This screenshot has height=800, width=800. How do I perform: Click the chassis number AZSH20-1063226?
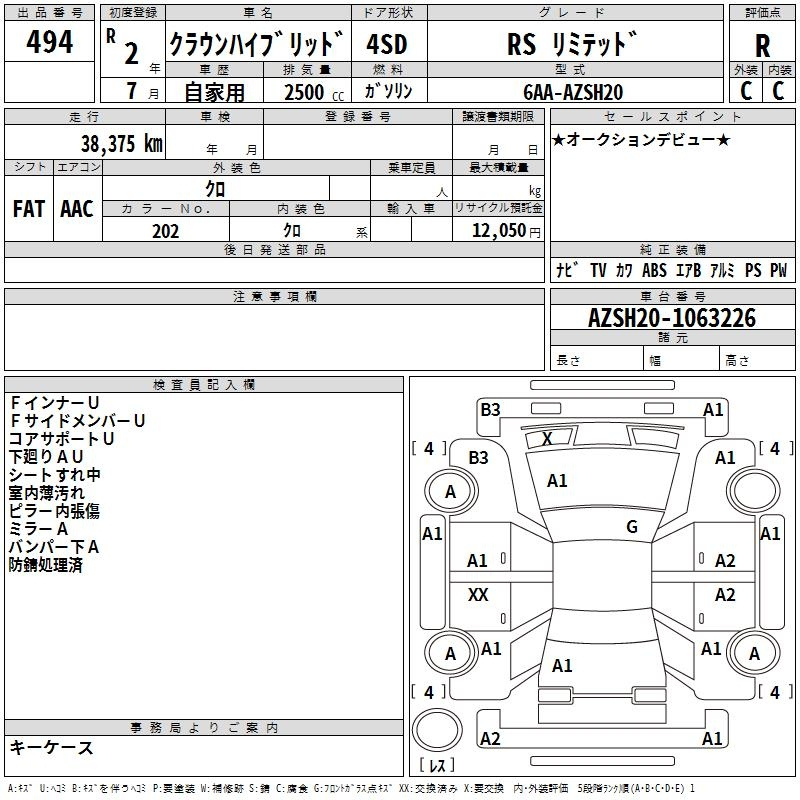[x=672, y=319]
